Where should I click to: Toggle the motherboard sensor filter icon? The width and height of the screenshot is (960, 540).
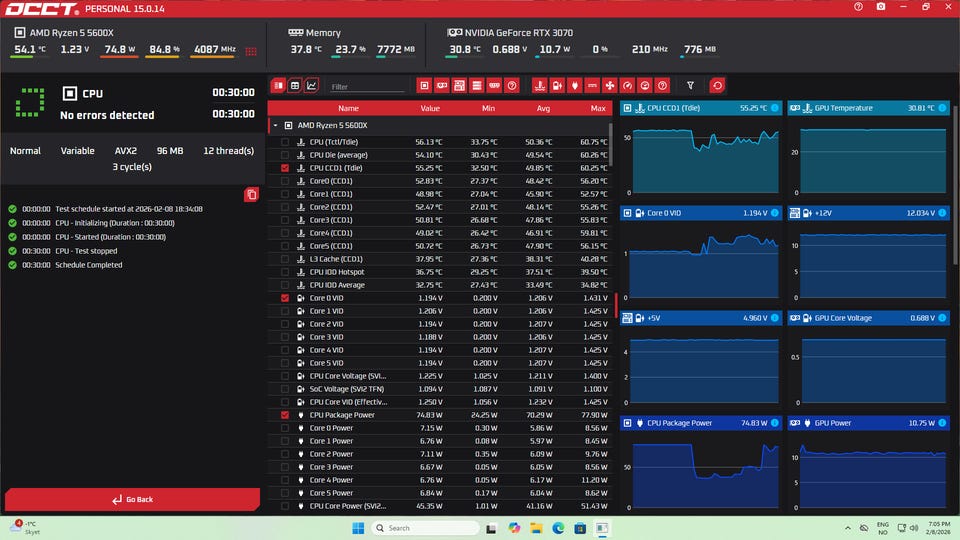click(x=459, y=86)
